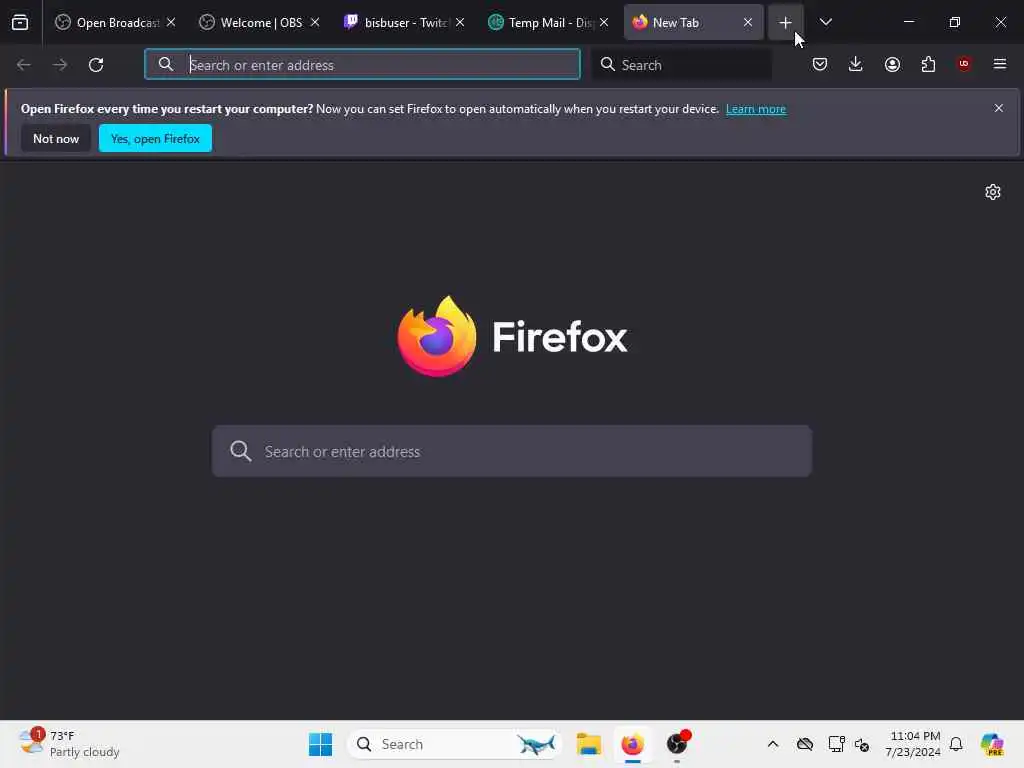Open the Windows Start menu
The image size is (1024, 768).
point(320,744)
